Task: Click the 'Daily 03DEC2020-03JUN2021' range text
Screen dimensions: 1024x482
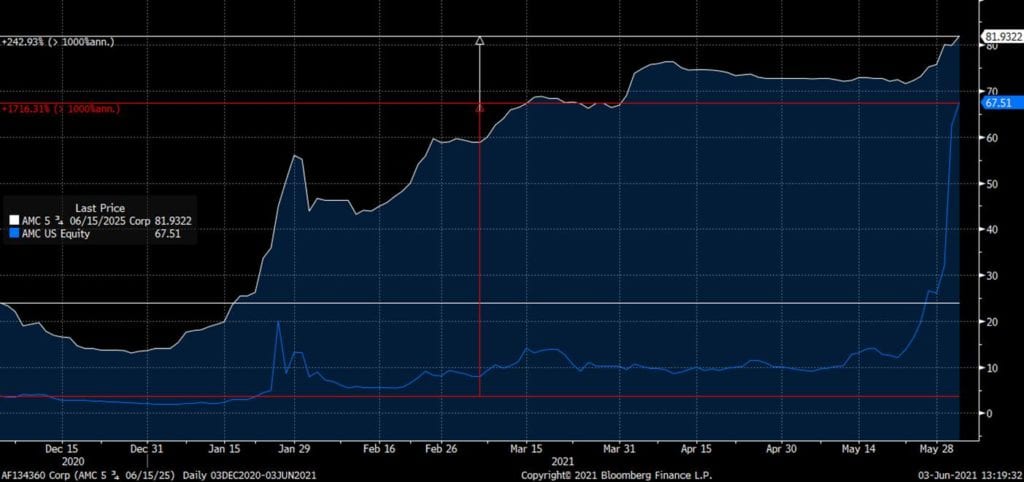Action: 249,475
